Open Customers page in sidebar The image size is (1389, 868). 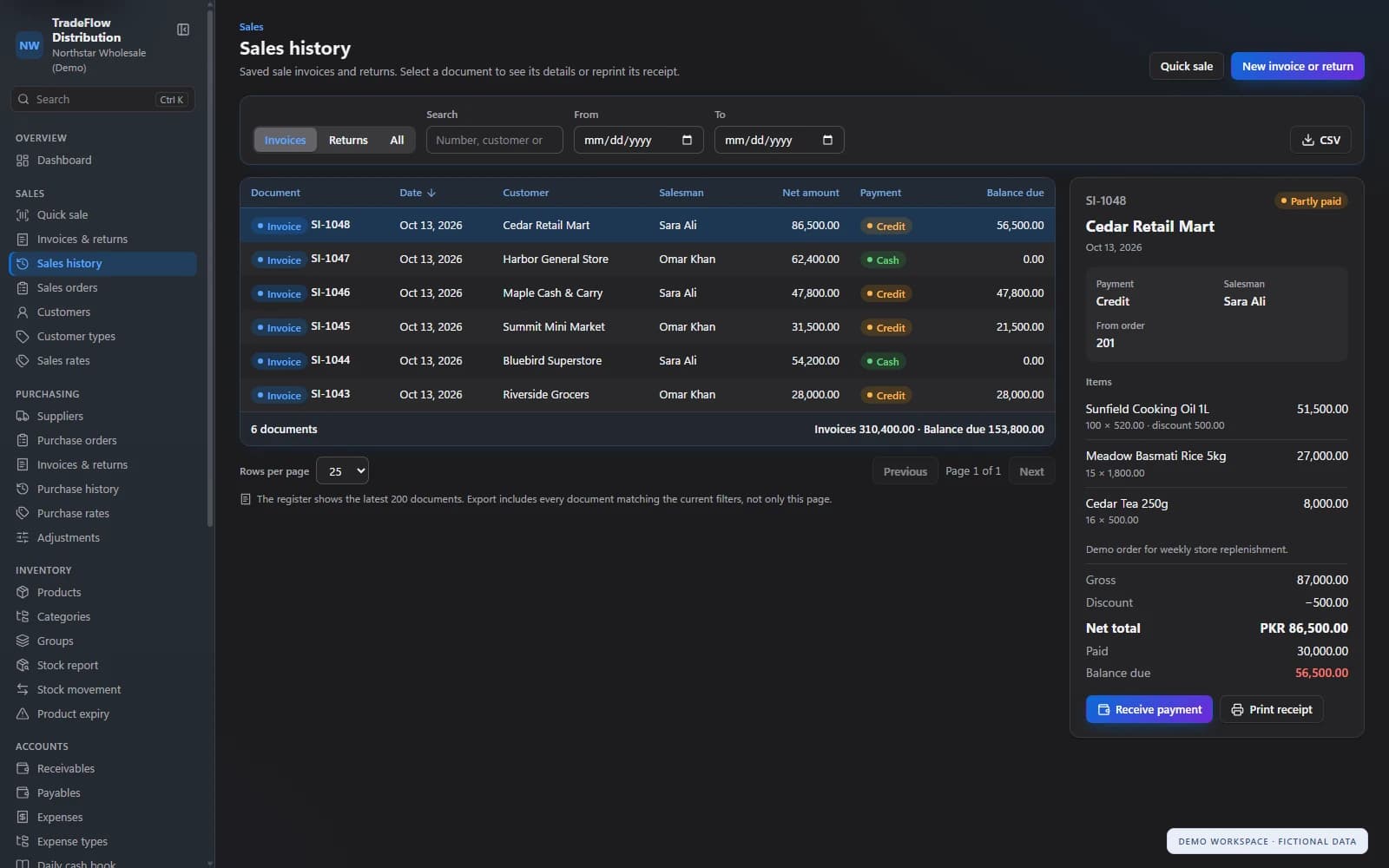point(102,312)
